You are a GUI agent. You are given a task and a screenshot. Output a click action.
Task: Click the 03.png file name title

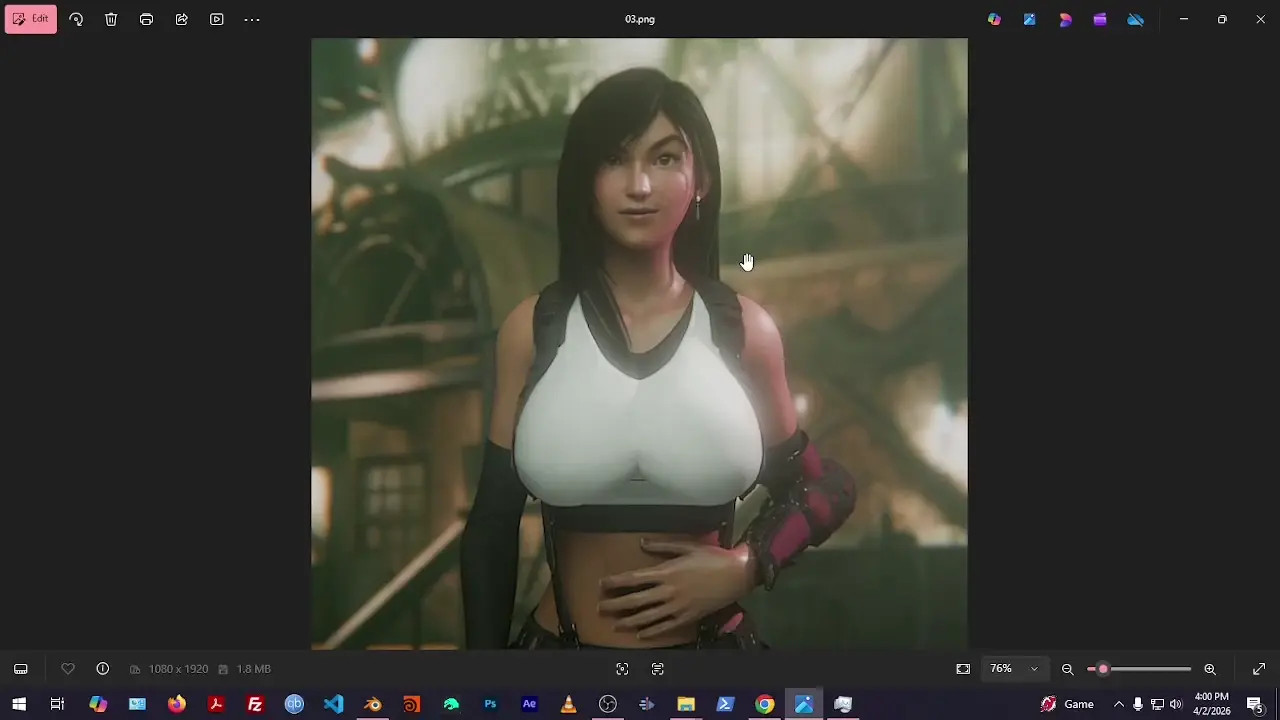(640, 19)
